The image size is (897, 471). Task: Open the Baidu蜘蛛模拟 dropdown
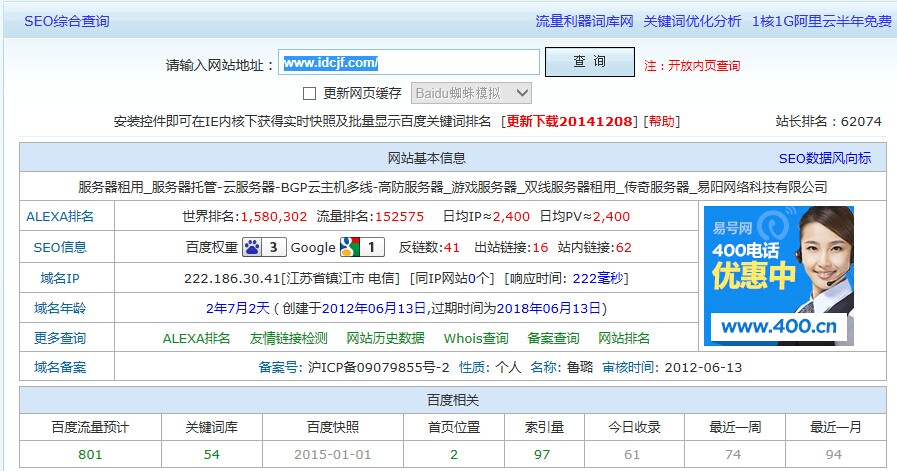pyautogui.click(x=471, y=93)
